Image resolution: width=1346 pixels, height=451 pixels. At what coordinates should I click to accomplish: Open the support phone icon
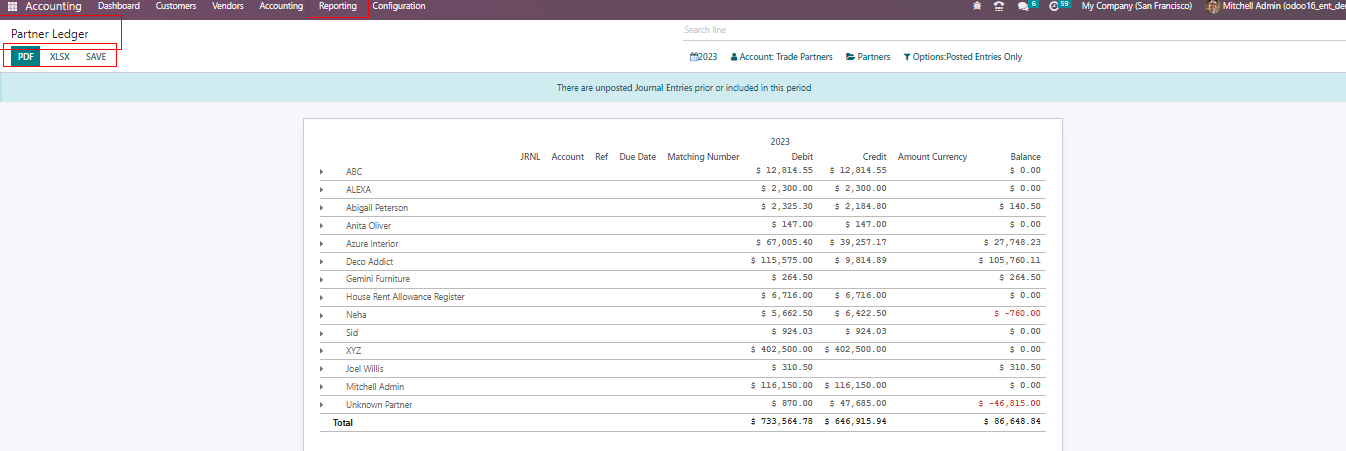(x=998, y=6)
